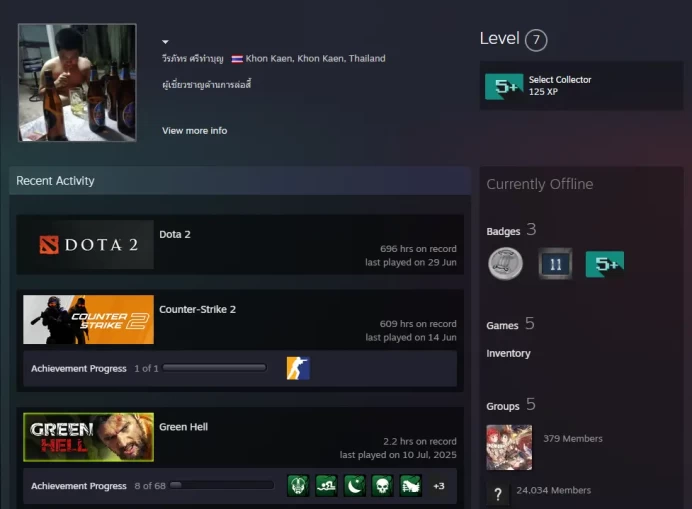Viewport: 692px width, 509px height.
Task: Click the 11 years of service badge
Action: pyautogui.click(x=555, y=264)
